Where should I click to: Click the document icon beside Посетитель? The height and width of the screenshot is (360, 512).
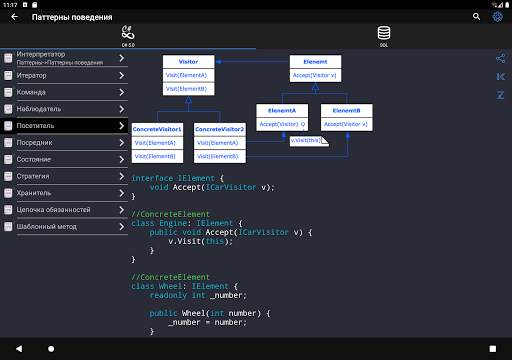8,126
